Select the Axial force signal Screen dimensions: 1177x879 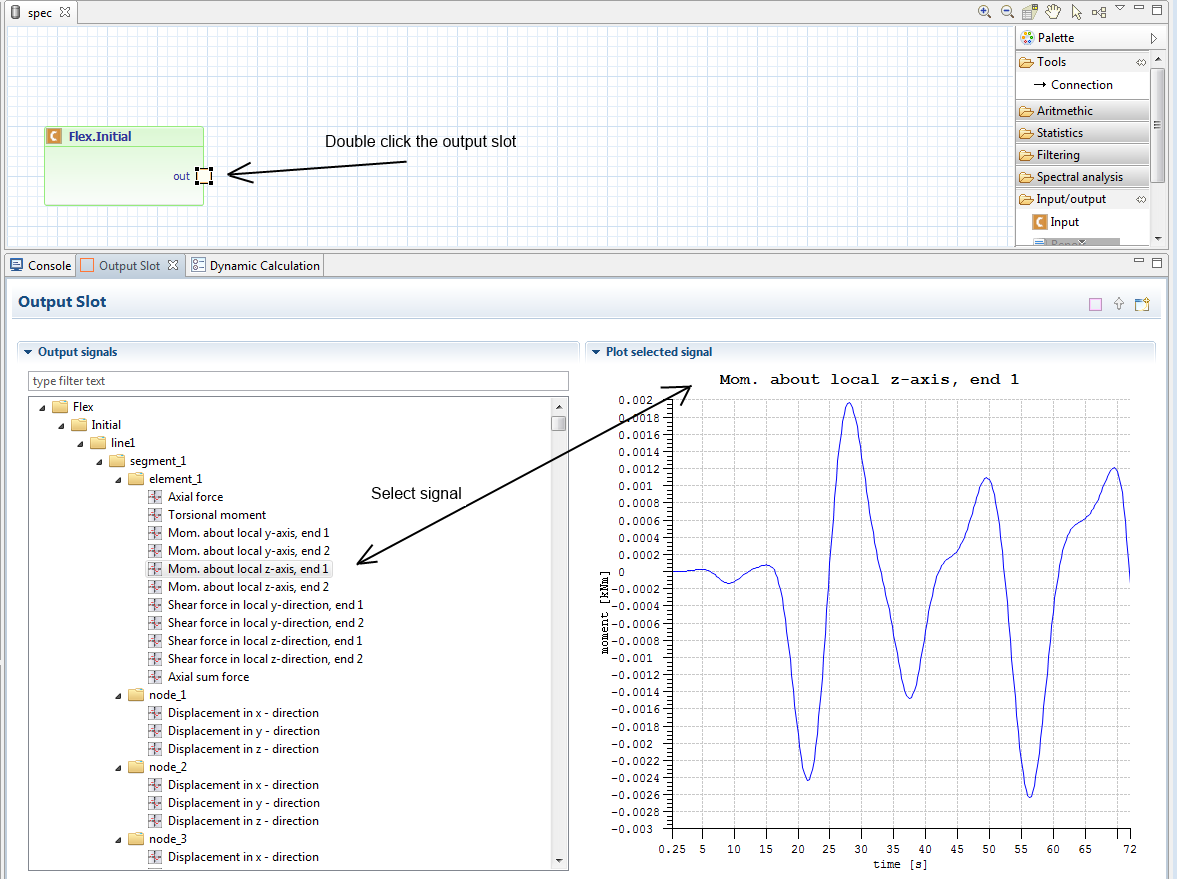tap(195, 497)
